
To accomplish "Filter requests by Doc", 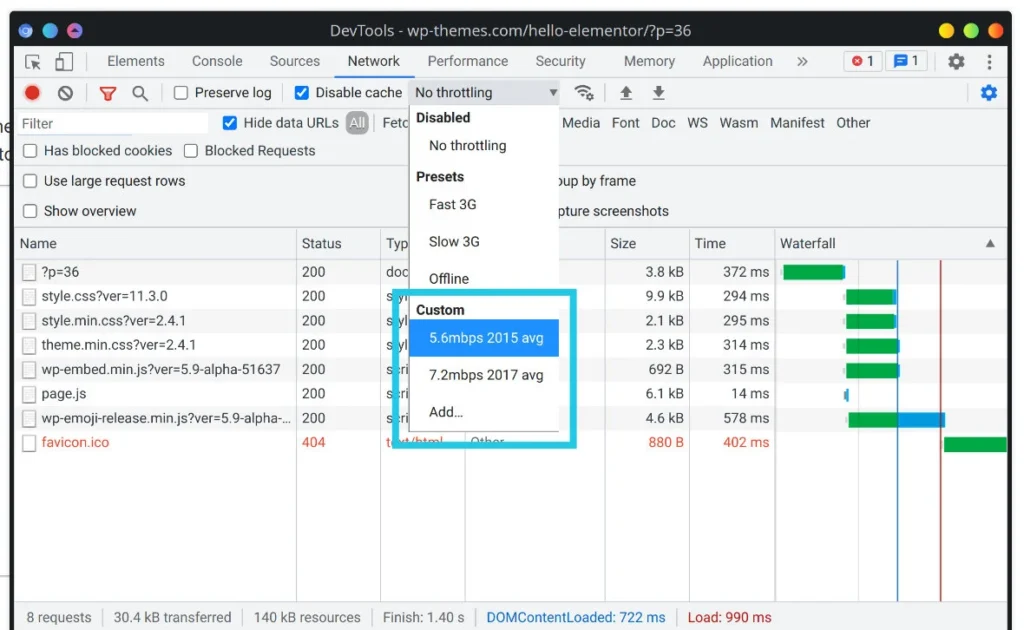I will tap(663, 123).
